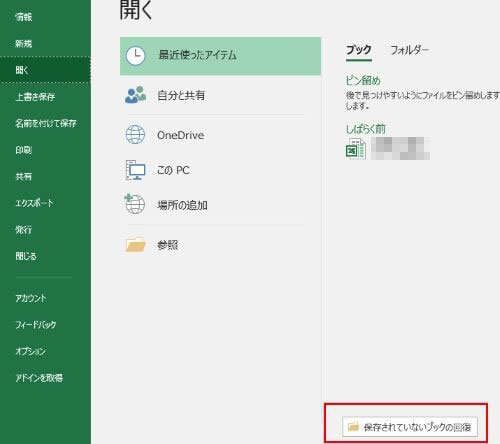The height and width of the screenshot is (444, 500).
Task: Click the folder icon for 参照
Action: coord(135,245)
